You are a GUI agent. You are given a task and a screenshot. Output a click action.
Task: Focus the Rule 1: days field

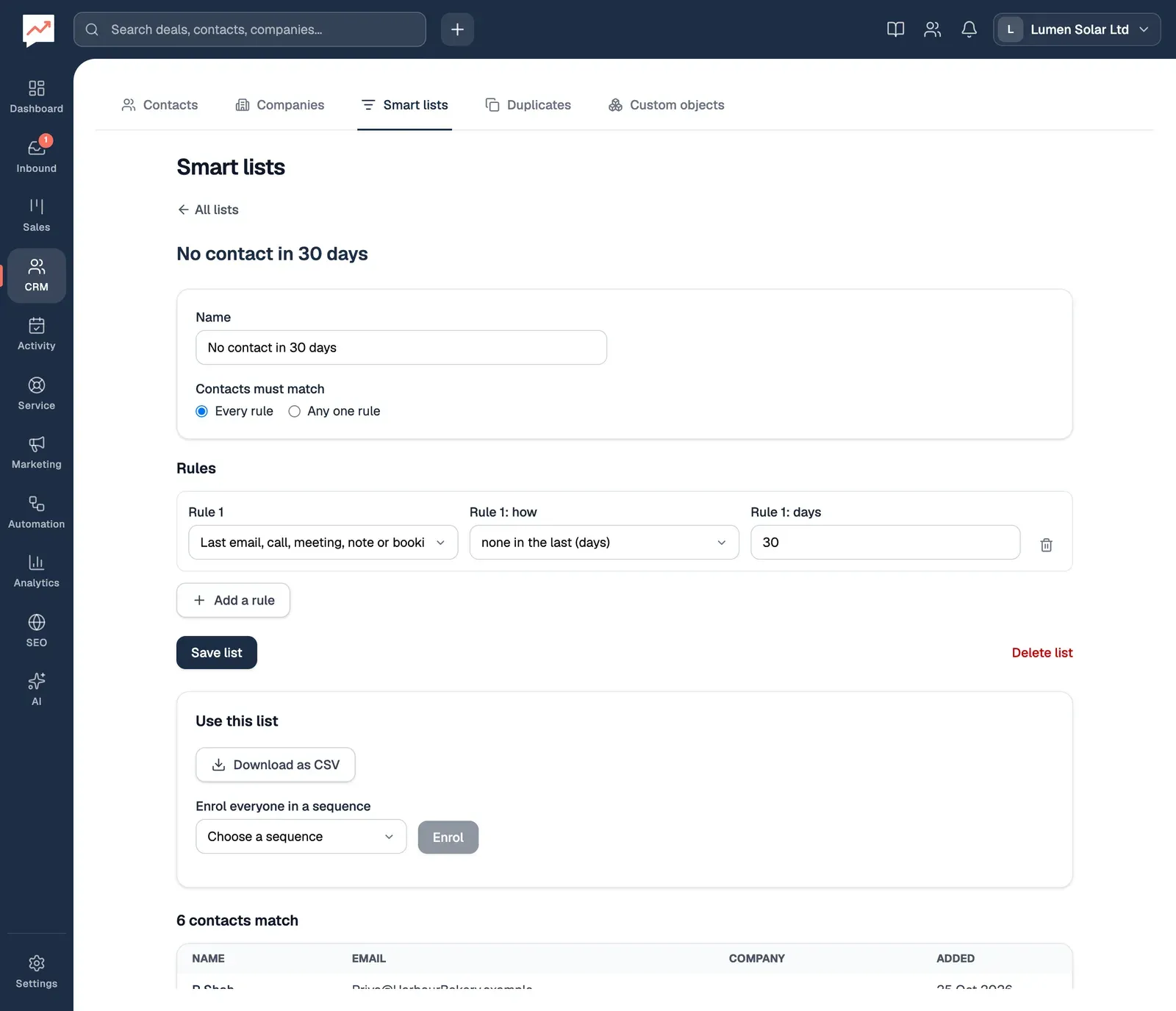[x=885, y=542]
